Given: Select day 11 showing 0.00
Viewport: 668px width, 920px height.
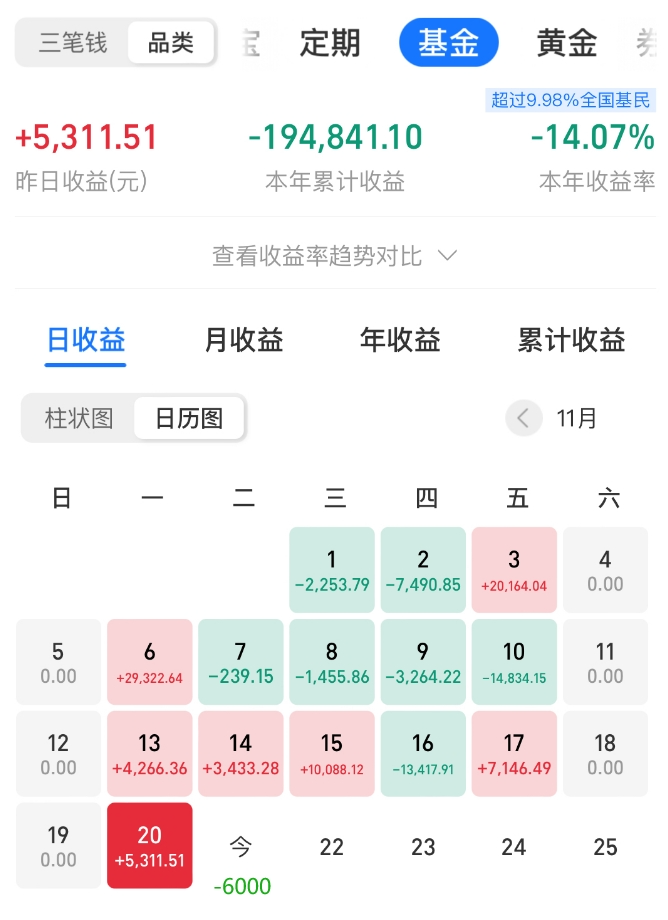Looking at the screenshot, I should click(x=605, y=662).
